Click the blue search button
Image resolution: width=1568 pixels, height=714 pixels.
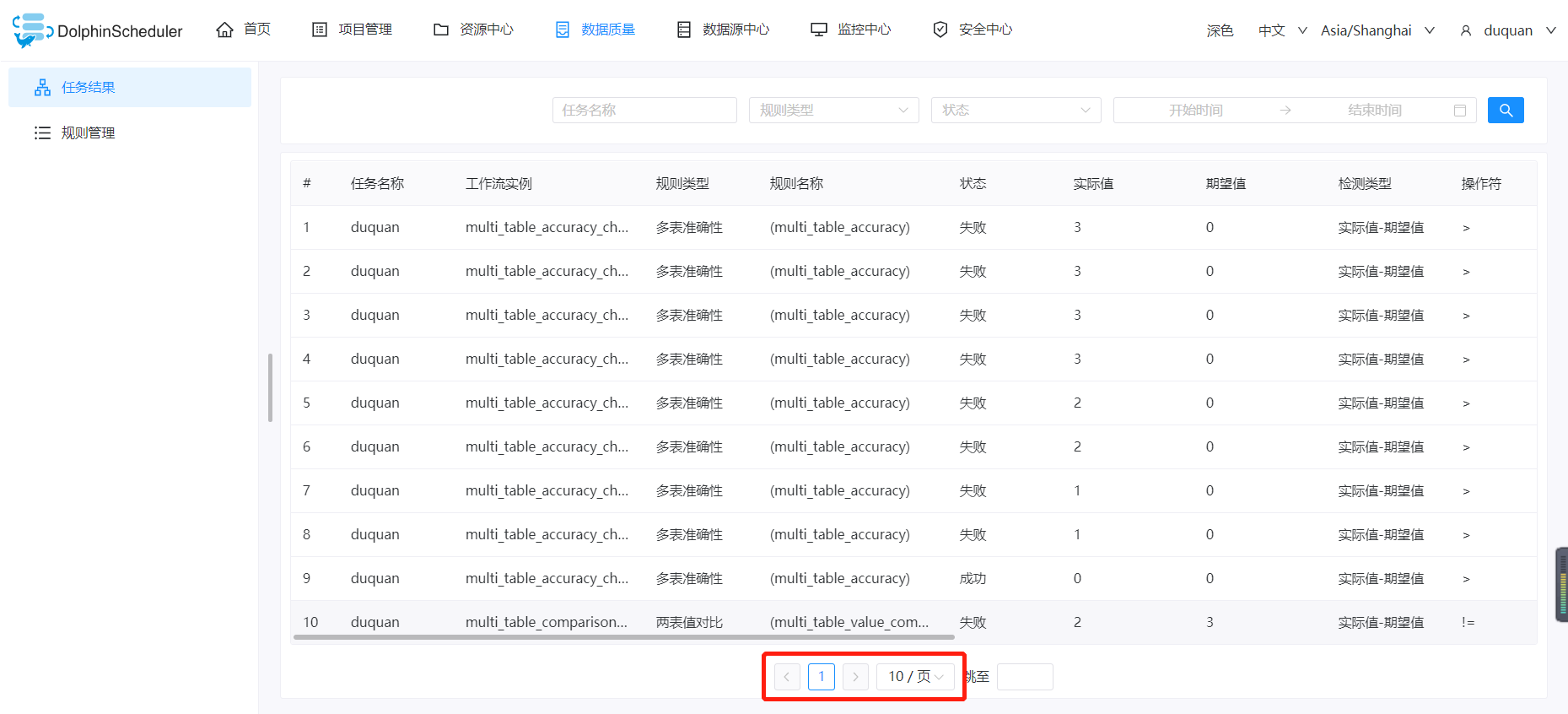point(1506,111)
